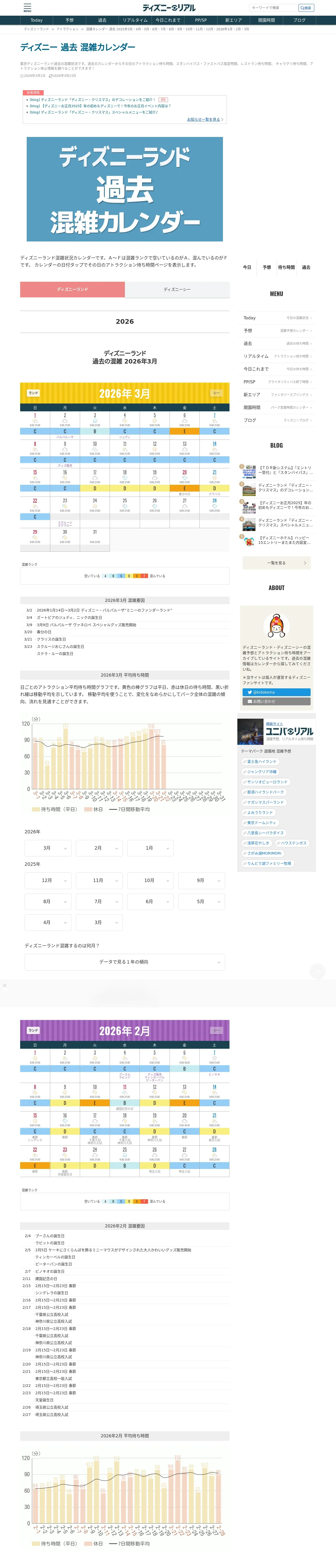
Task: Expand the データで見る１年の傾向 dropdown
Action: pyautogui.click(x=125, y=962)
